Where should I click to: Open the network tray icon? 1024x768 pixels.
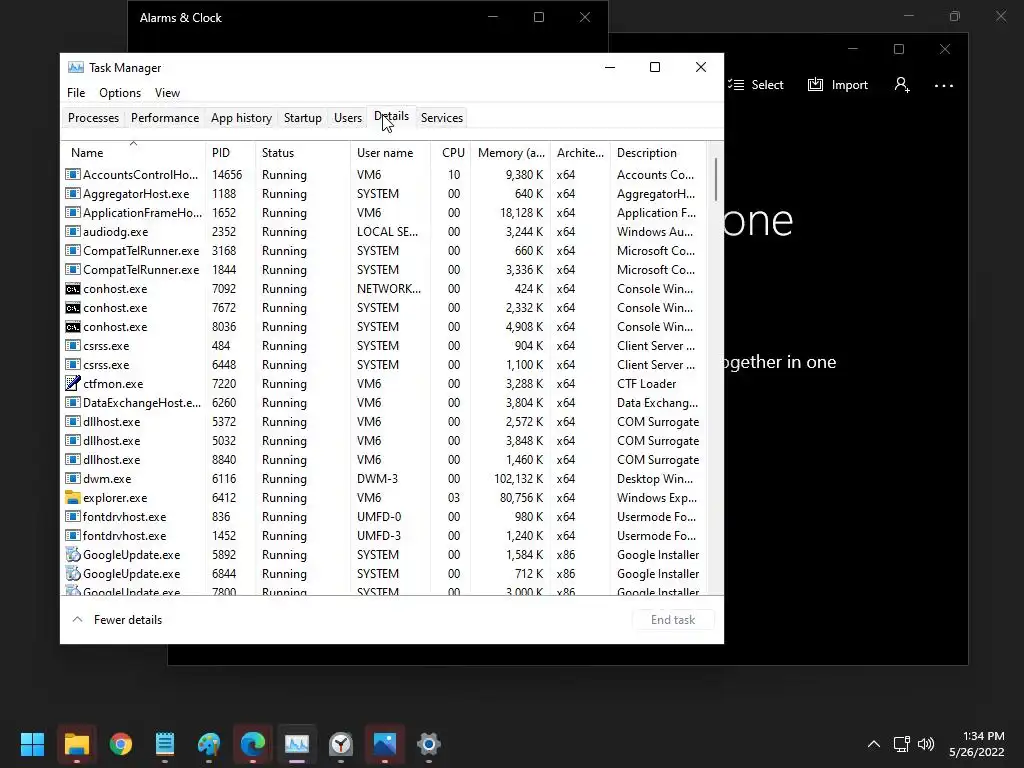coord(902,744)
